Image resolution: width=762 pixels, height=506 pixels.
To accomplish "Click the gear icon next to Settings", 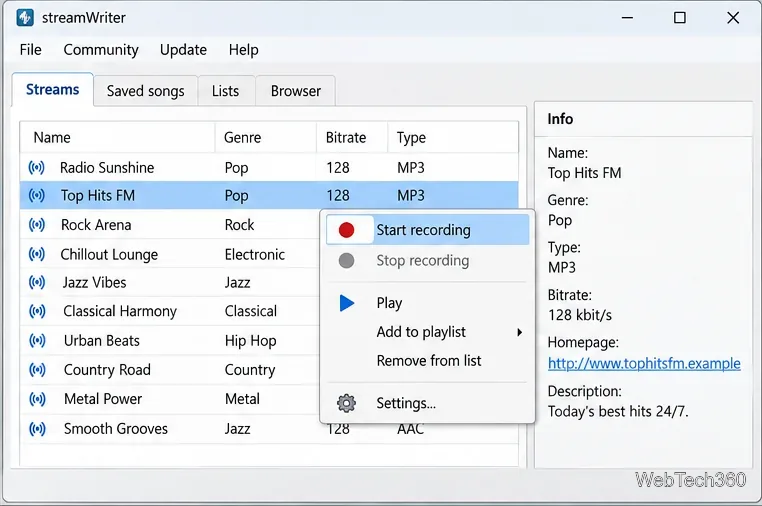I will pyautogui.click(x=346, y=403).
